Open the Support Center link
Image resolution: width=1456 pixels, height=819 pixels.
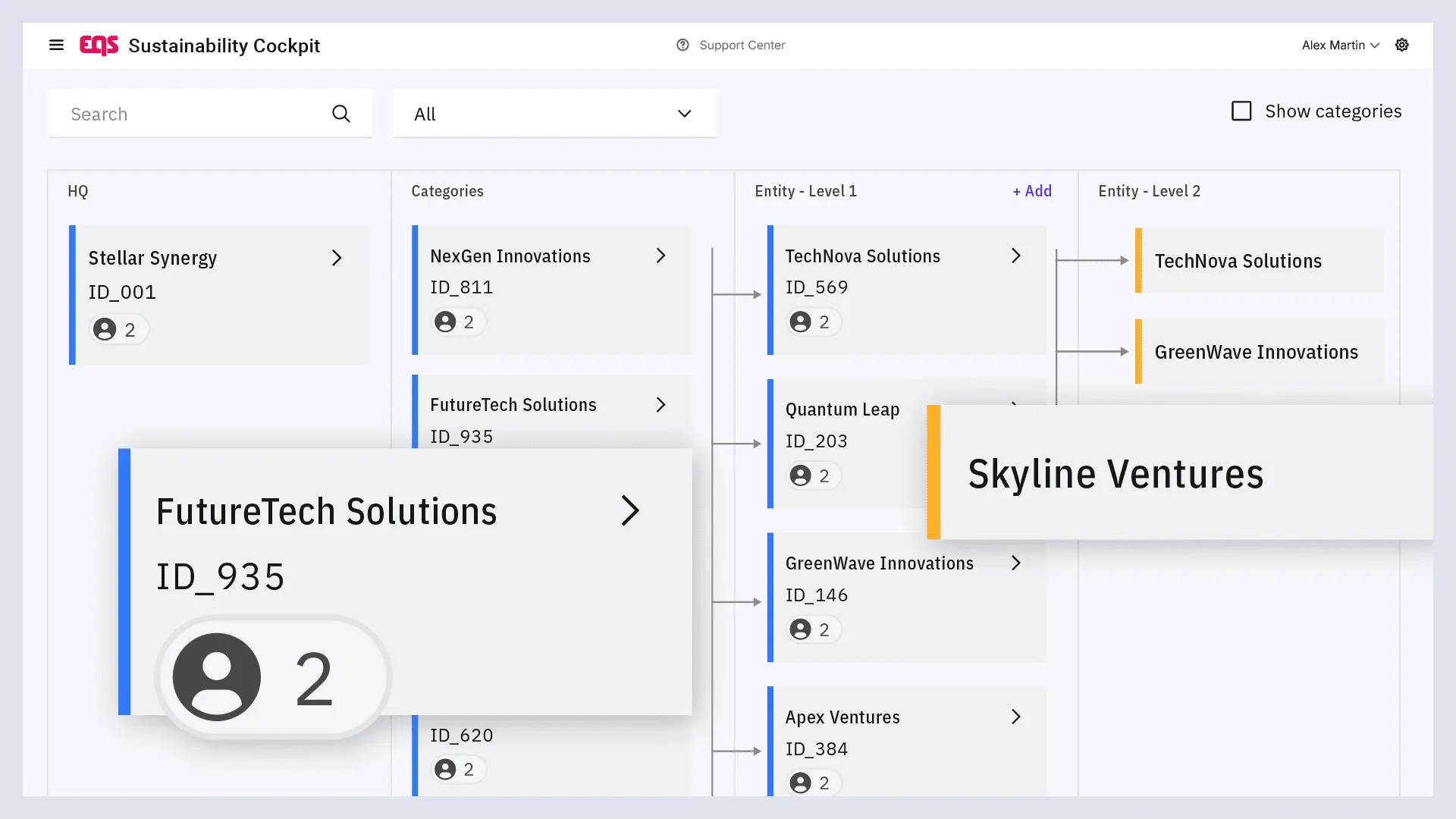tap(742, 45)
